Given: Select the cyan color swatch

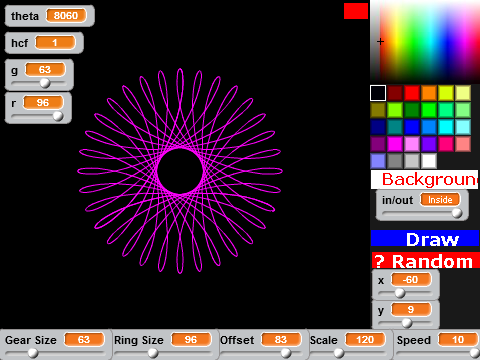Looking at the screenshot, I should tap(446, 127).
